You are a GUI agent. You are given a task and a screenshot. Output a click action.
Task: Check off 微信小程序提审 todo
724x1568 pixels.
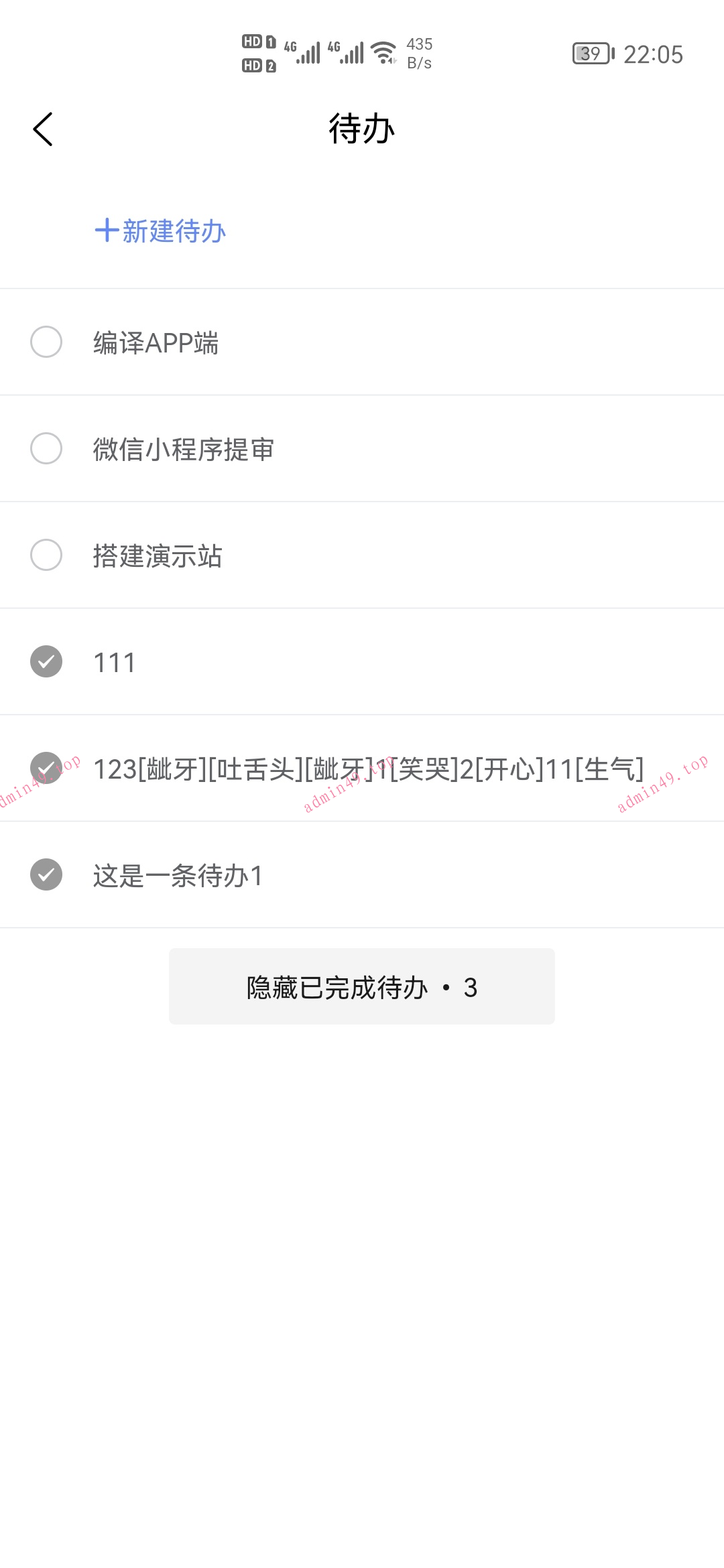pos(46,448)
